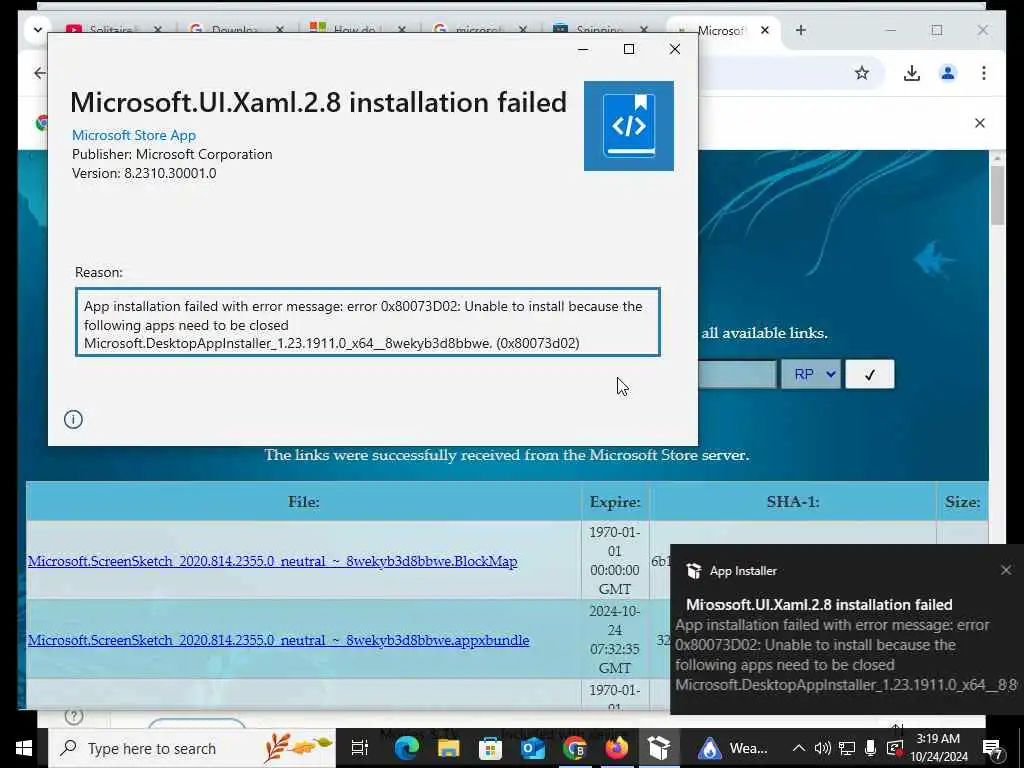Screen dimensions: 1024x768
Task: Go back with Chrome's back arrow
Action: [40, 73]
